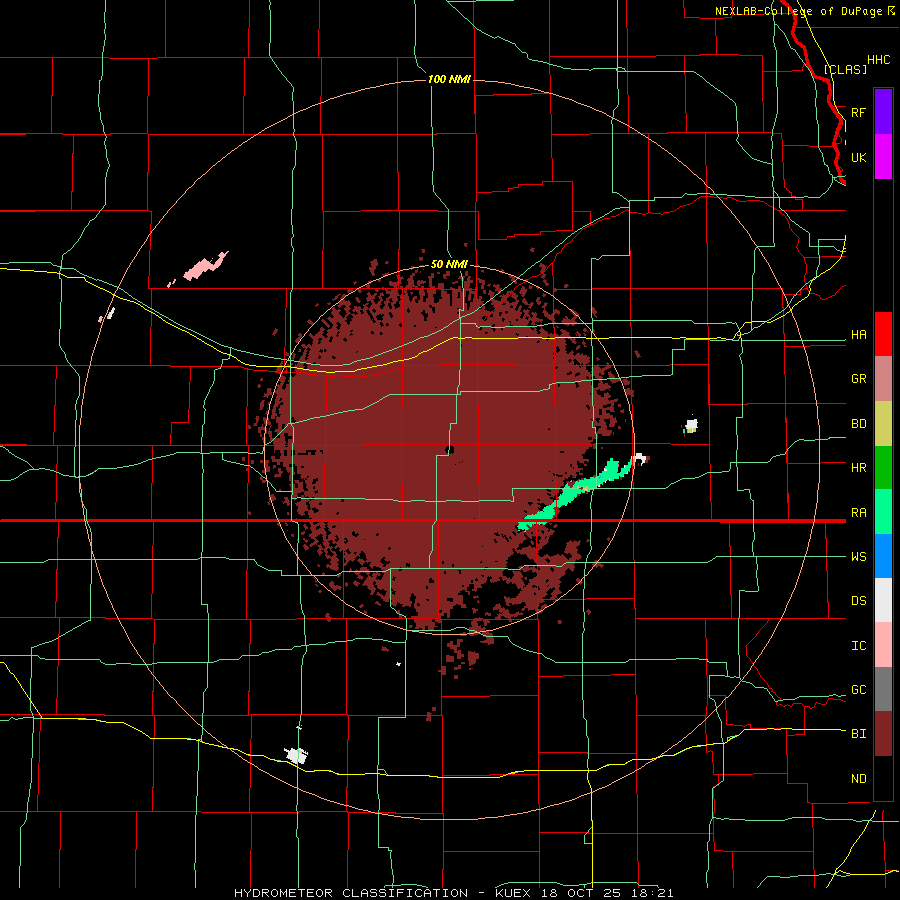
Task: Click the [CLAS] label text
Action: point(845,69)
